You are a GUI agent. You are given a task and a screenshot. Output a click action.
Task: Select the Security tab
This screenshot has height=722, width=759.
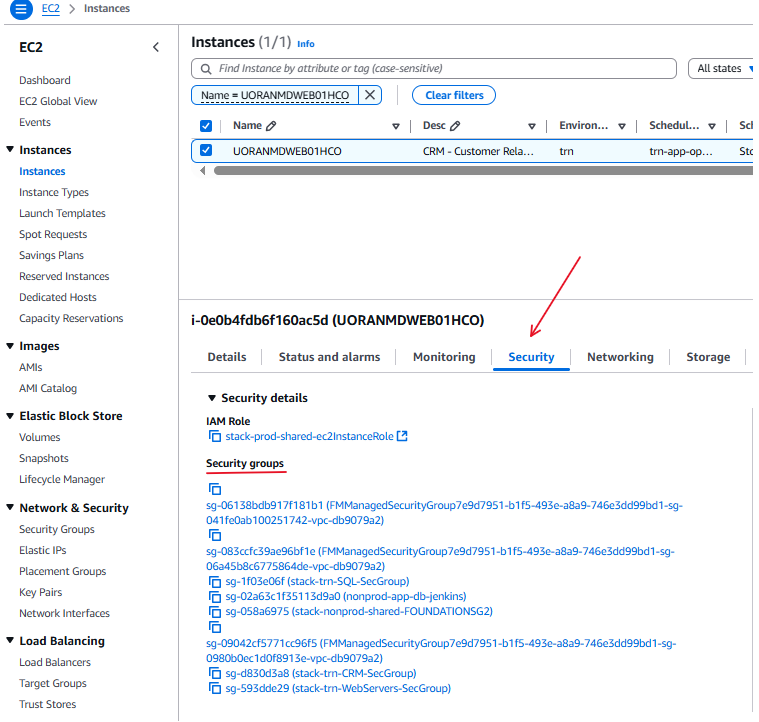tap(531, 357)
